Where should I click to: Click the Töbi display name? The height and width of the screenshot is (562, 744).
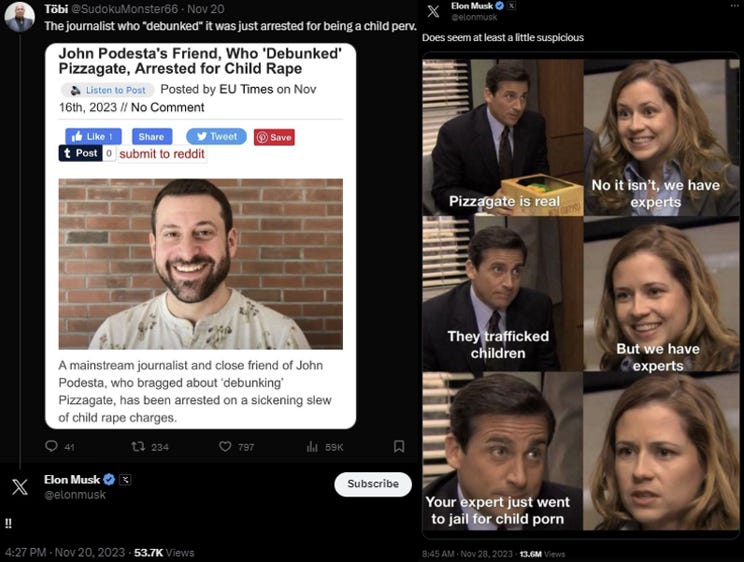click(x=56, y=9)
